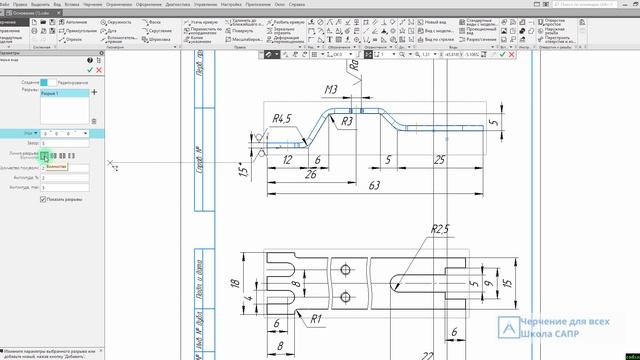
Task: Select Деформация перемещением tool
Action: tap(285, 39)
